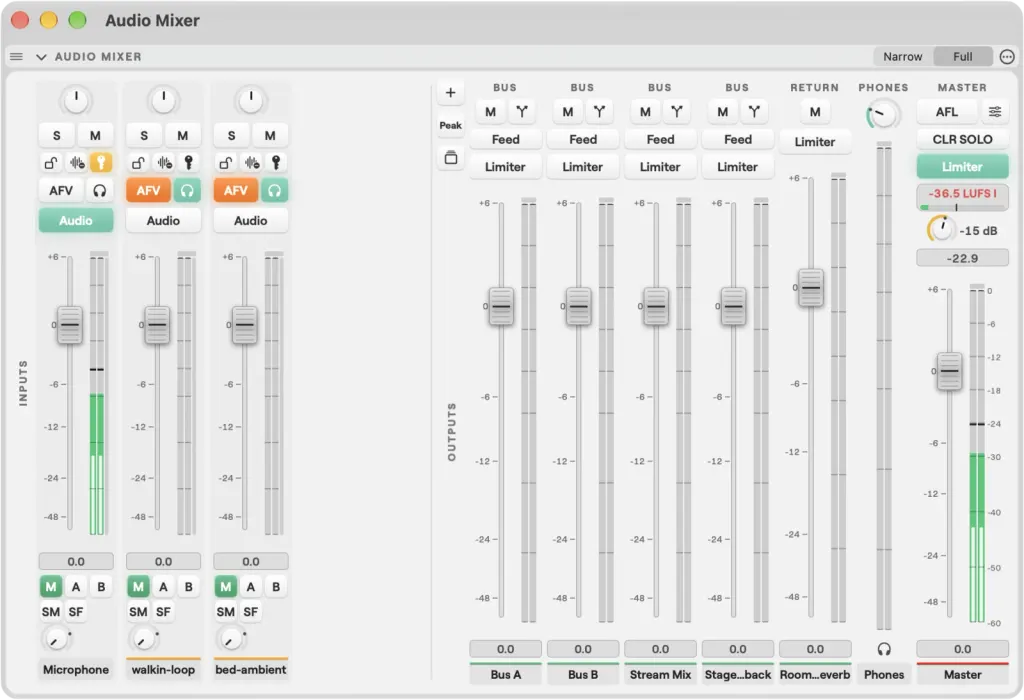Route walkin-loop to bus B
This screenshot has height=700, width=1024.
[188, 586]
